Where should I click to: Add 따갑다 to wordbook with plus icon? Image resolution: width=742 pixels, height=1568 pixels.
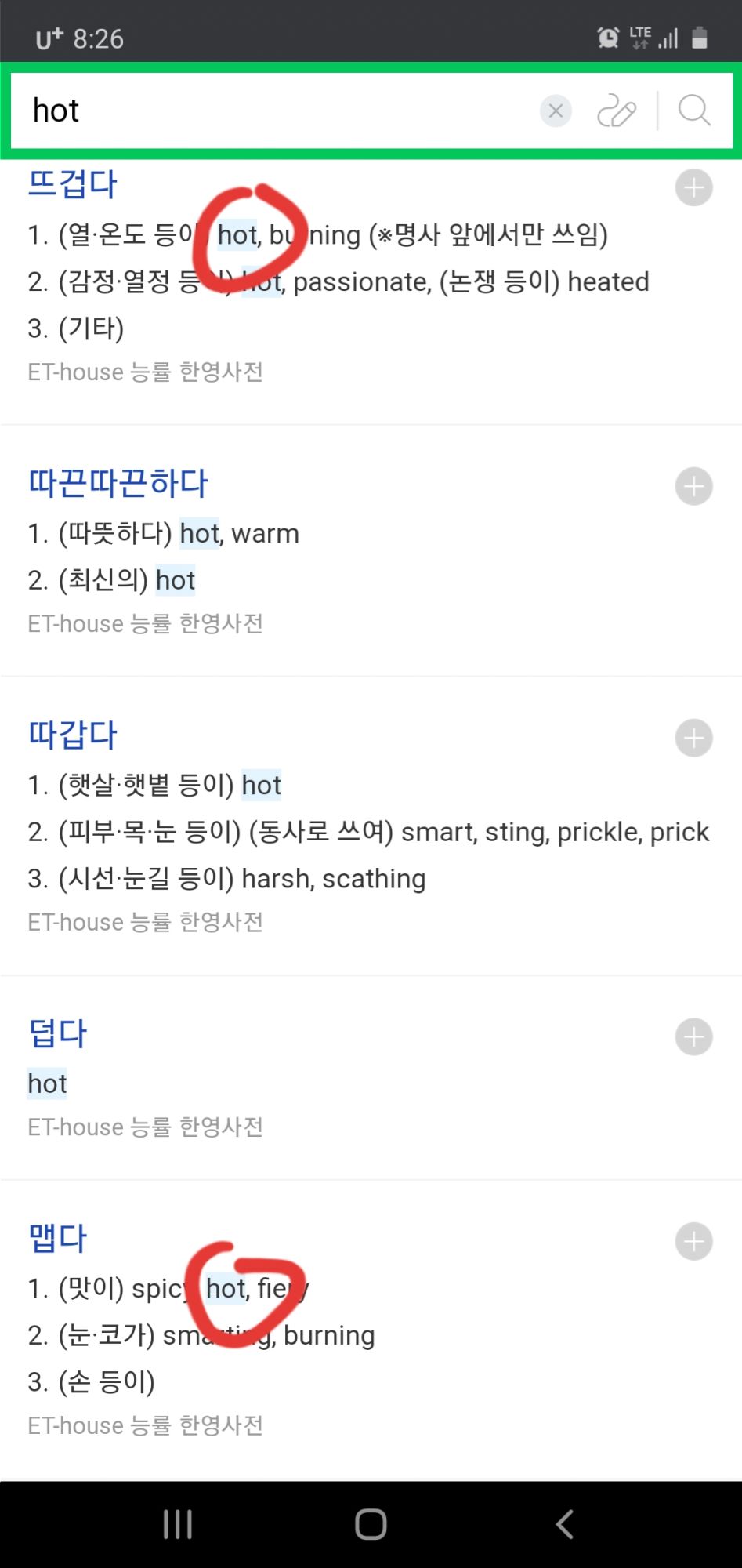coord(693,739)
